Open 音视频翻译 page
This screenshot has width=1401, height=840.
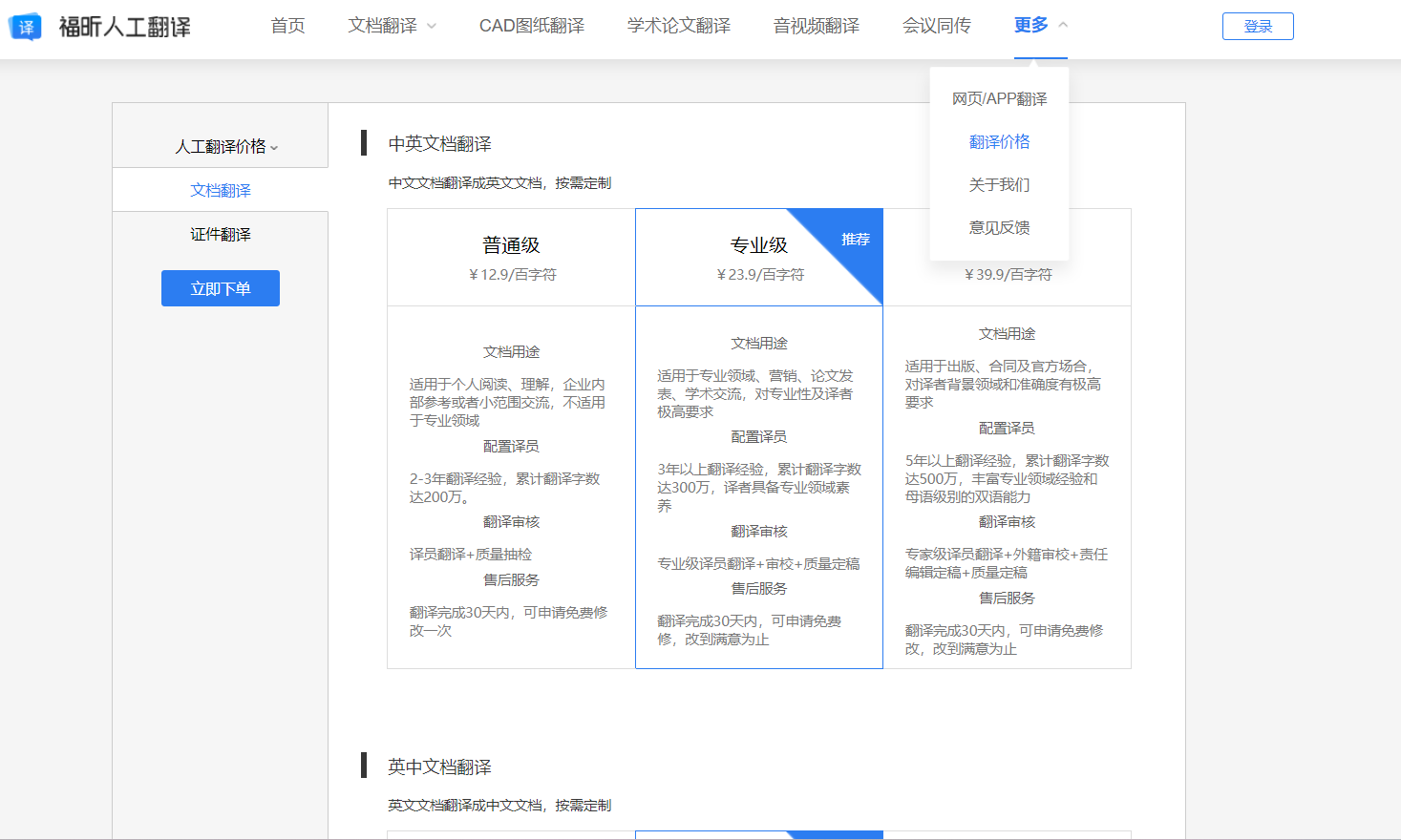[x=817, y=26]
